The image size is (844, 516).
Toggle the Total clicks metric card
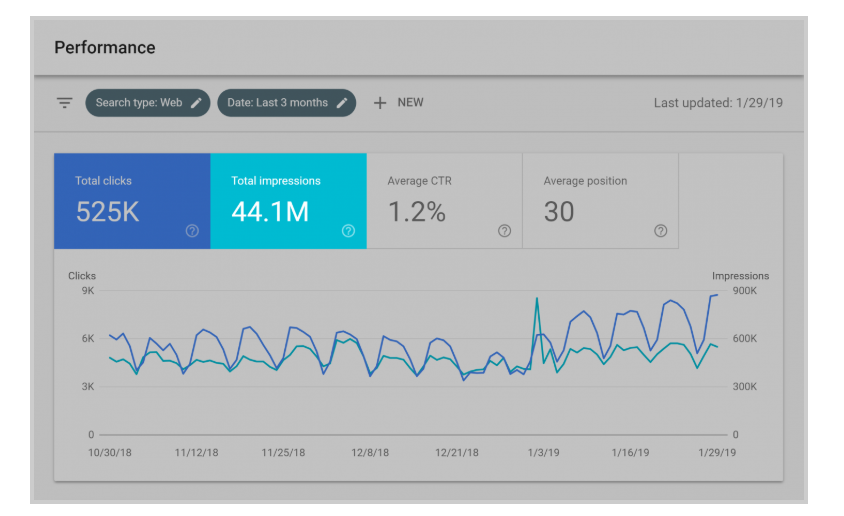click(132, 201)
